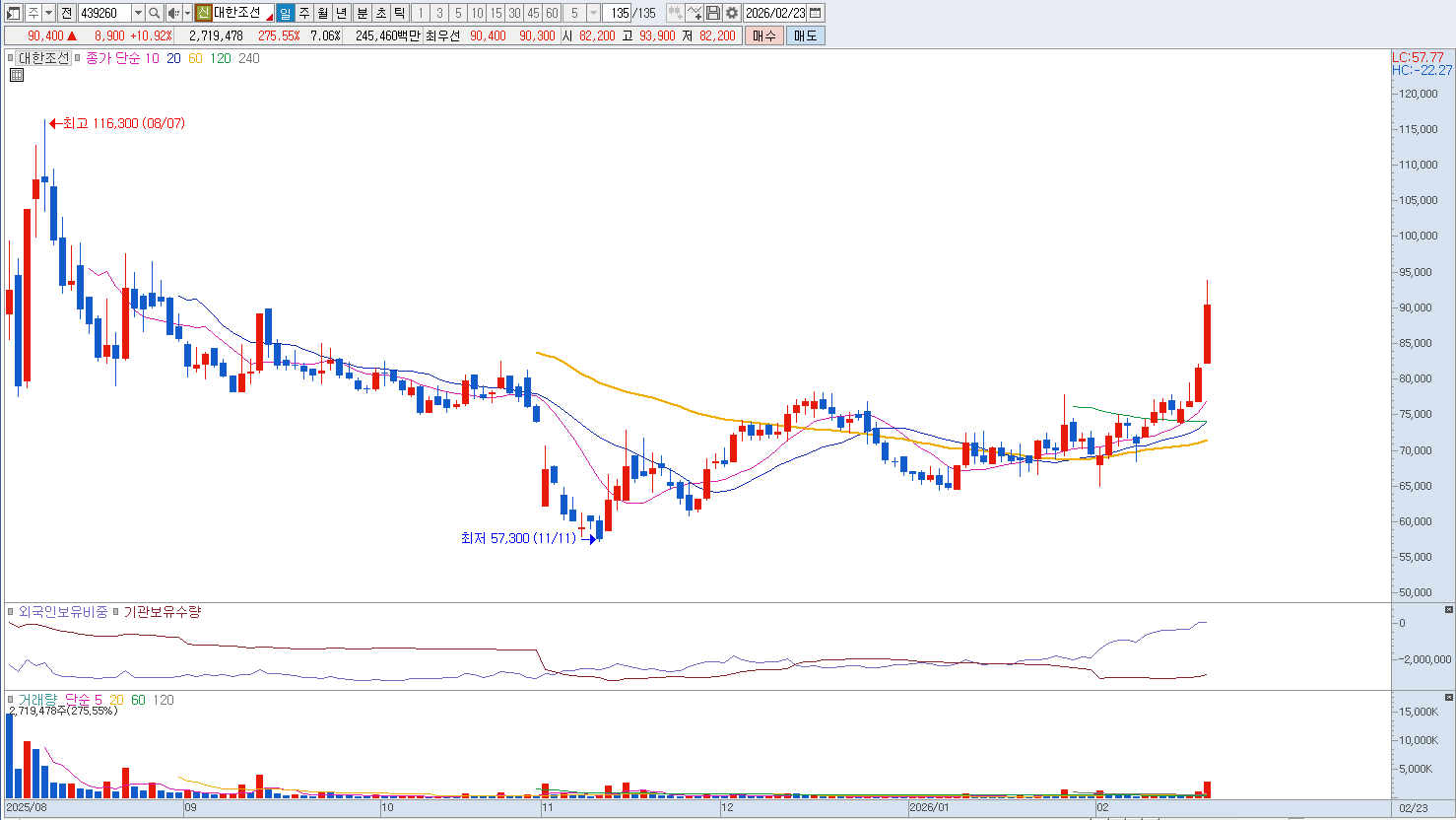Image resolution: width=1456 pixels, height=820 pixels.
Task: Click the data grid icon under 대한조선
Action: [x=16, y=75]
